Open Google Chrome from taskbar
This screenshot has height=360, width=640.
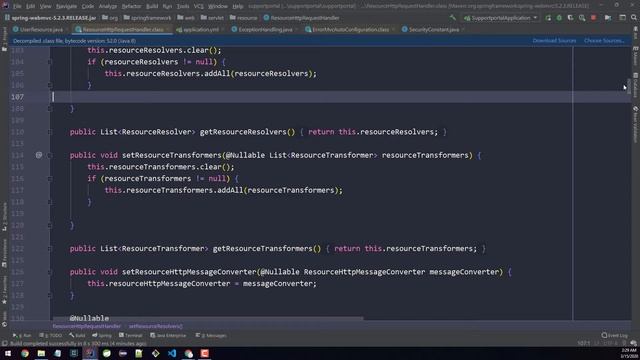click(25, 353)
